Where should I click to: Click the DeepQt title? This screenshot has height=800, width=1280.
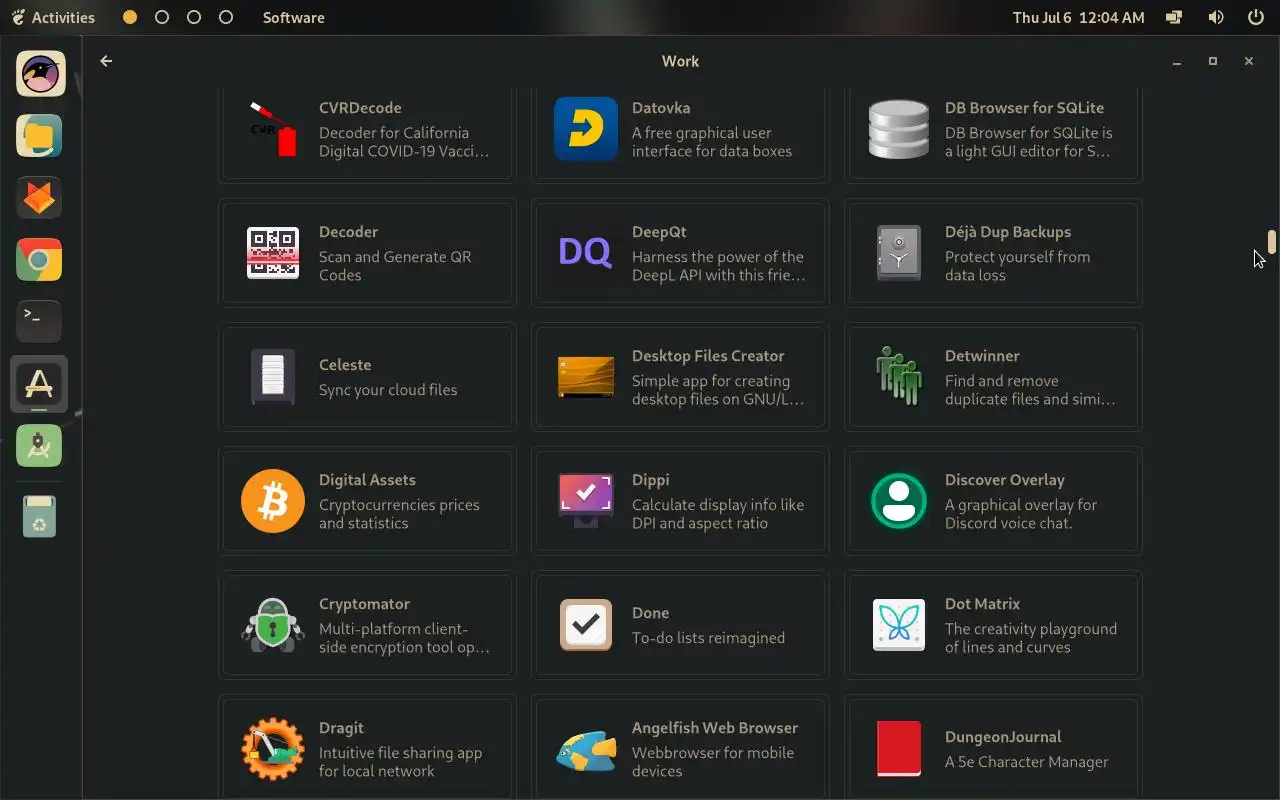click(x=659, y=232)
